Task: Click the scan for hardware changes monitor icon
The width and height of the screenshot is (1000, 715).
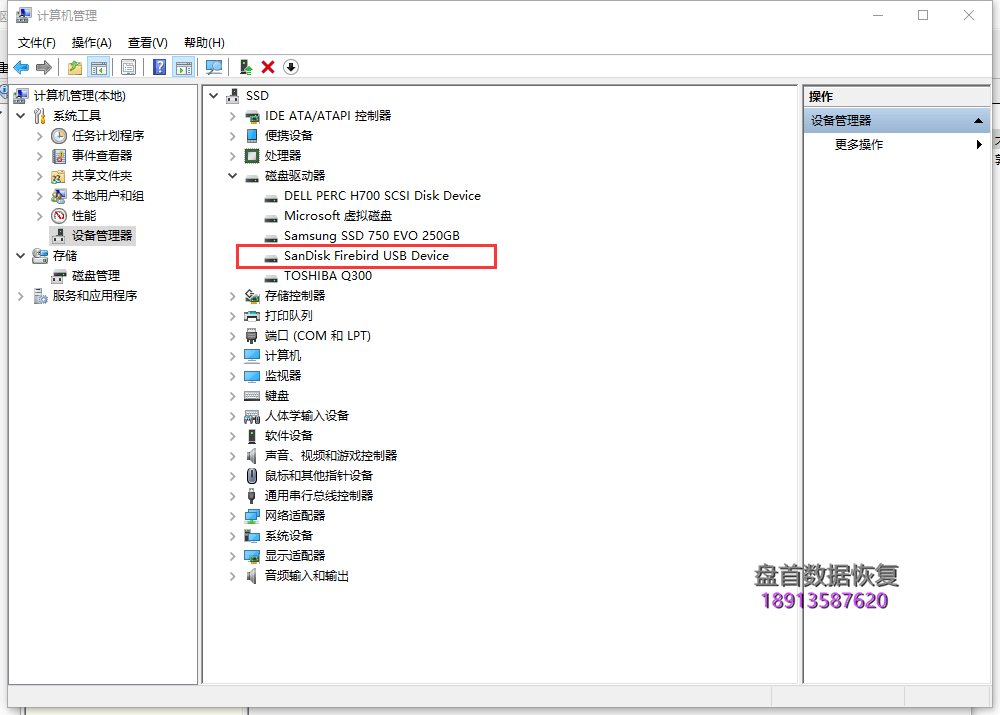Action: click(214, 67)
